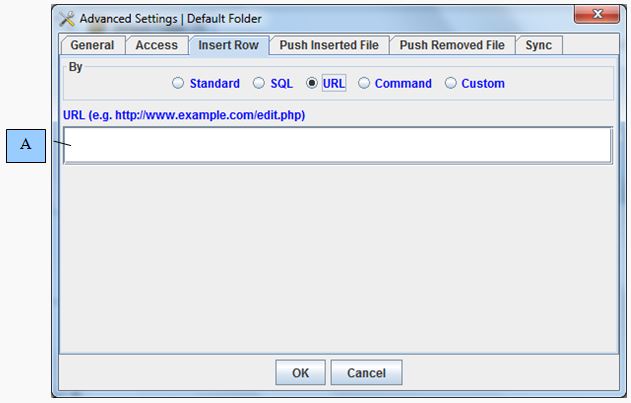Screen dimensions: 631x403
Task: Click the wrench icon in title bar
Action: click(x=67, y=19)
